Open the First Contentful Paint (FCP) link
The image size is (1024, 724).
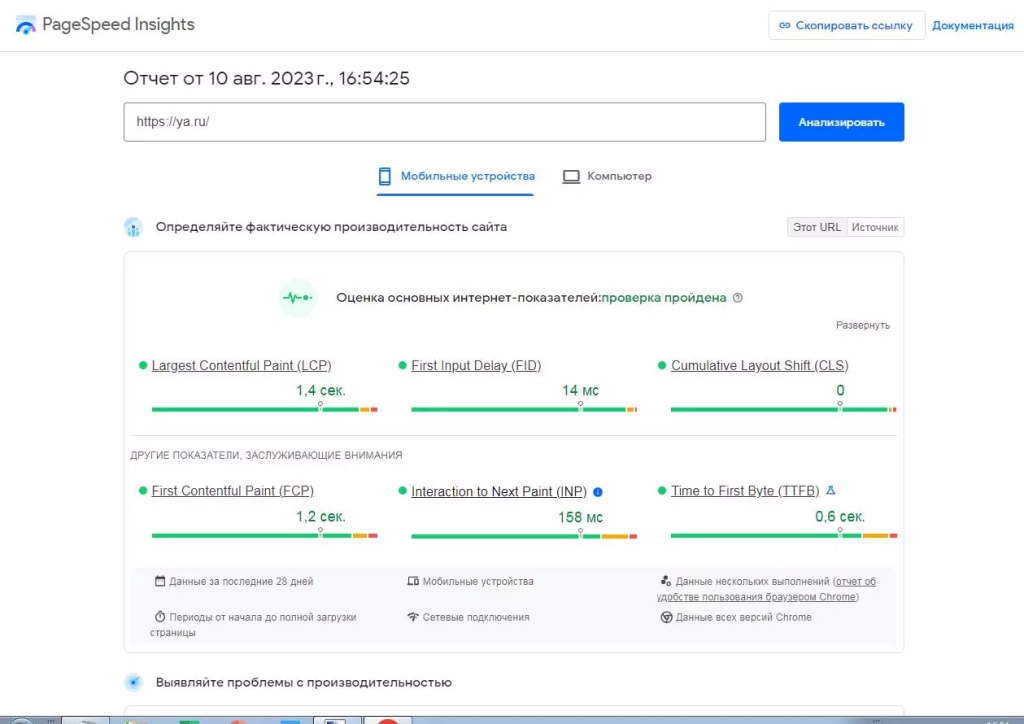[232, 491]
